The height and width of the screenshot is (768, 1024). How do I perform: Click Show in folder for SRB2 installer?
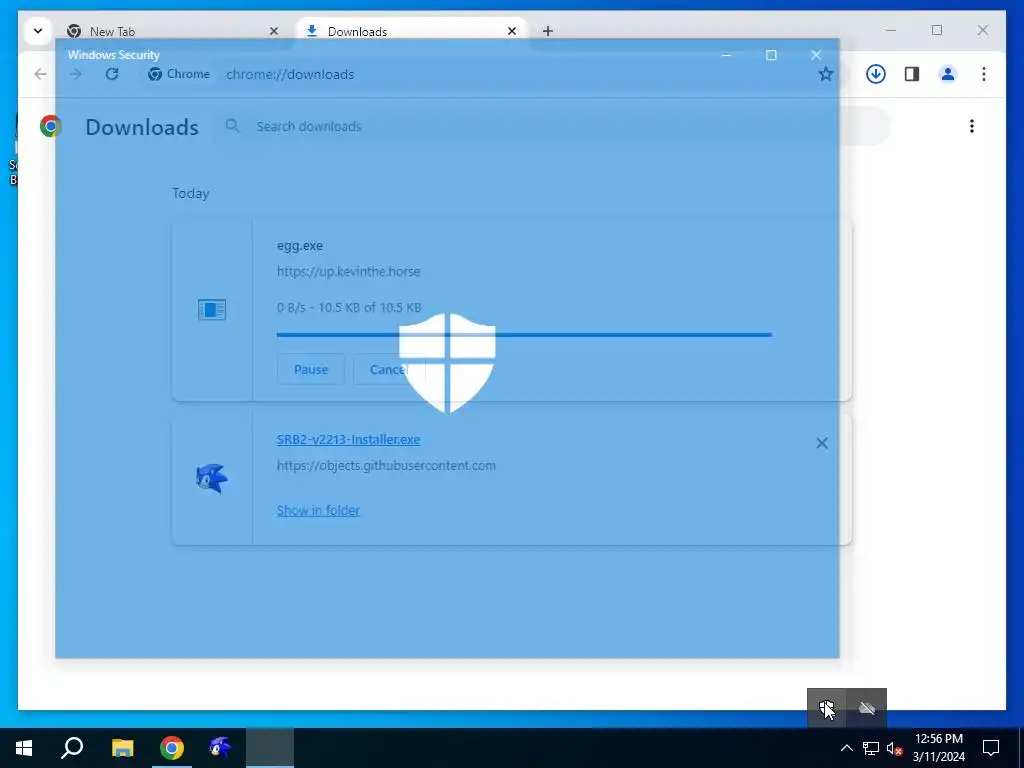[318, 511]
